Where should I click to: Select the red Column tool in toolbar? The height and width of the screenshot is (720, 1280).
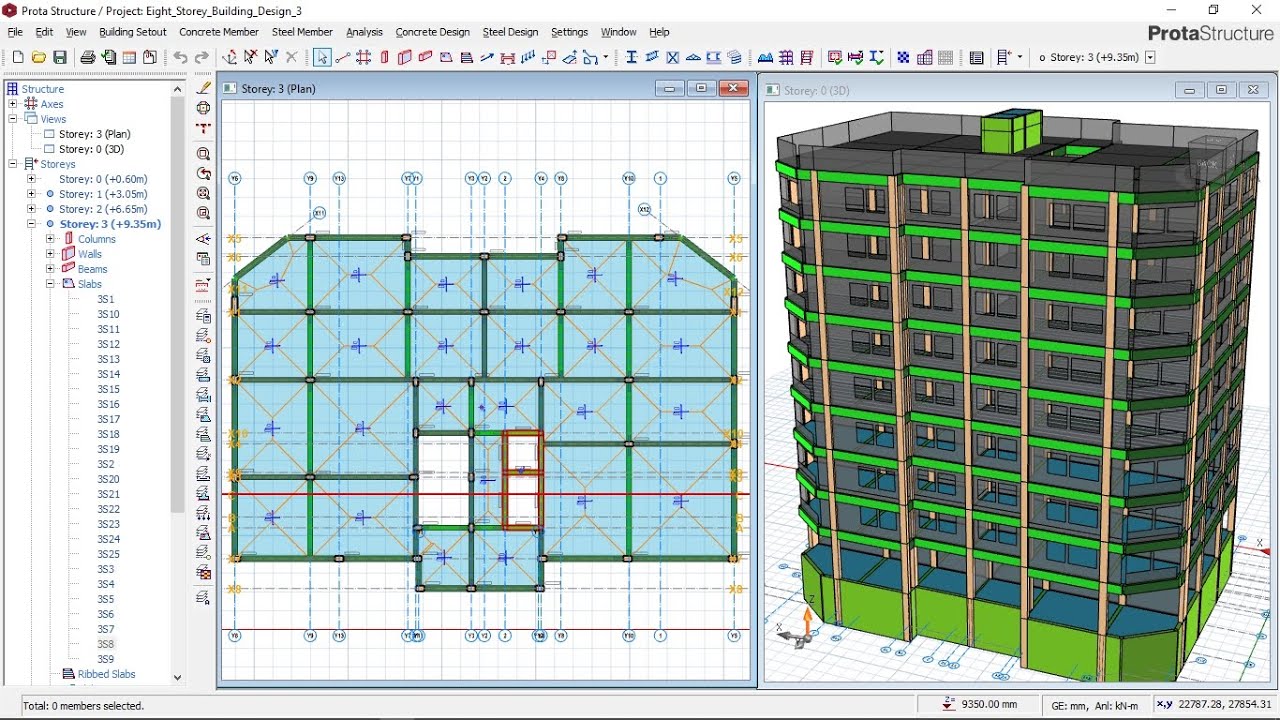(385, 58)
